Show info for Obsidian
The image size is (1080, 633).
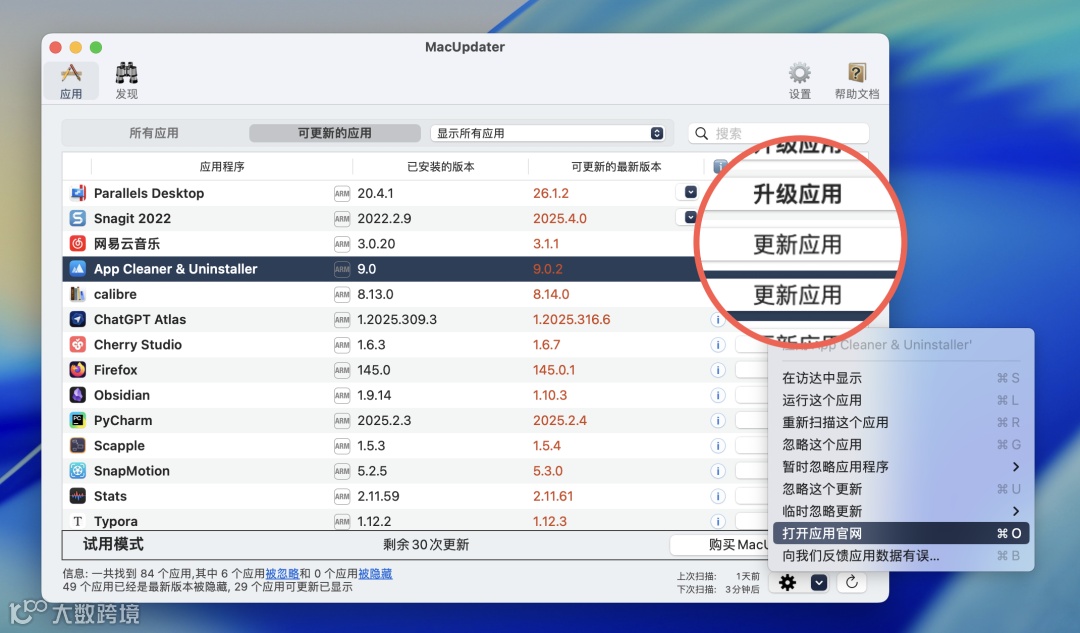pyautogui.click(x=718, y=395)
